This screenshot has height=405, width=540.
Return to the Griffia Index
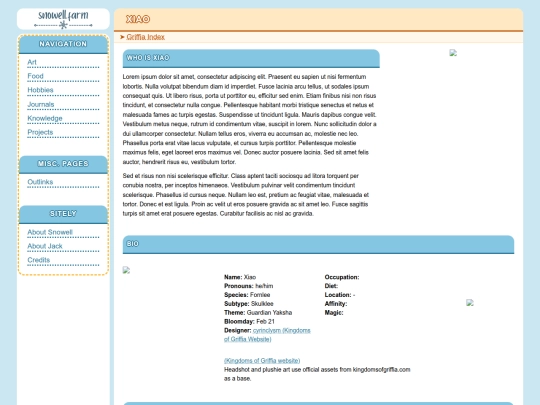145,37
